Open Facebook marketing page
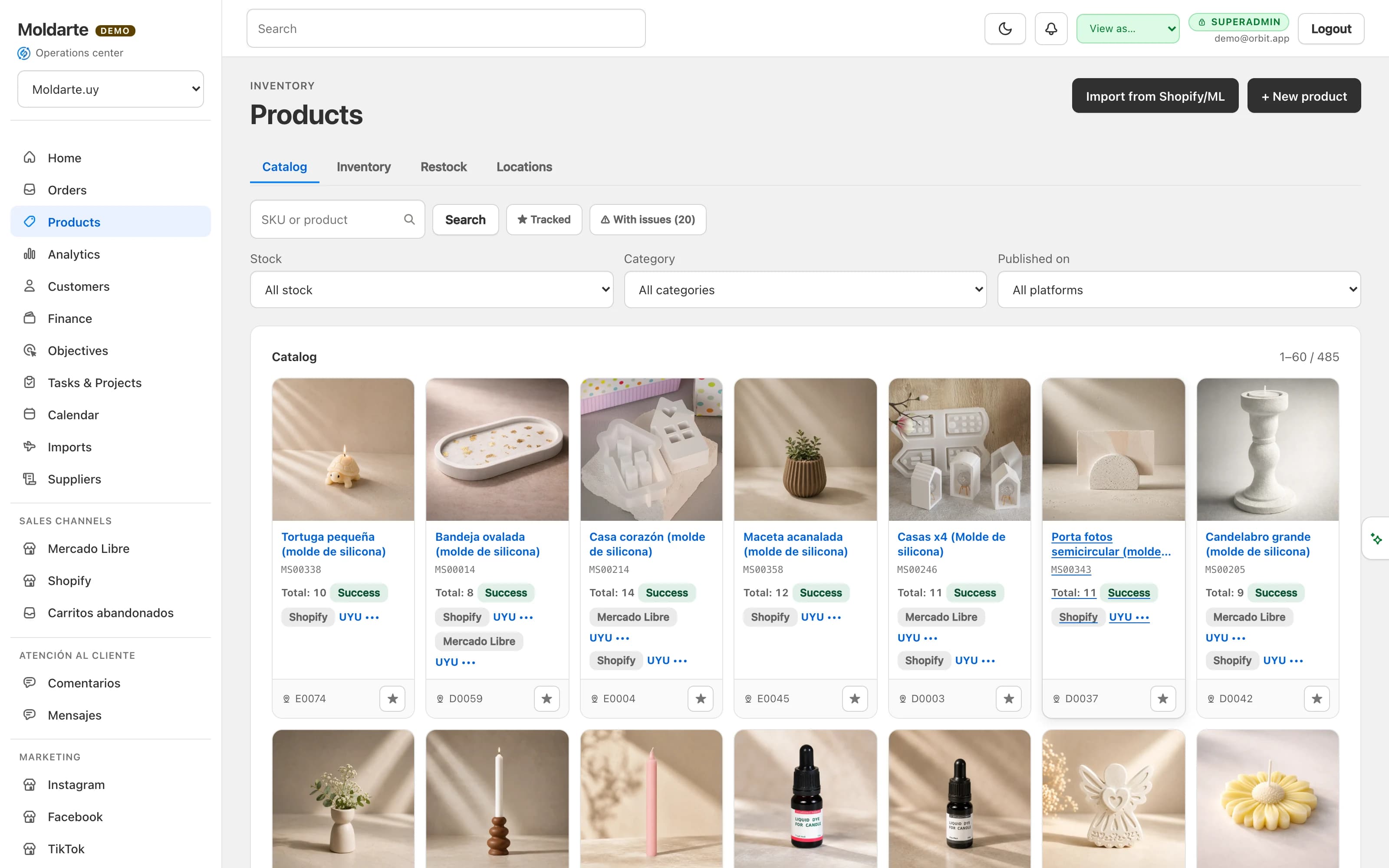Image resolution: width=1389 pixels, height=868 pixels. pyautogui.click(x=110, y=816)
